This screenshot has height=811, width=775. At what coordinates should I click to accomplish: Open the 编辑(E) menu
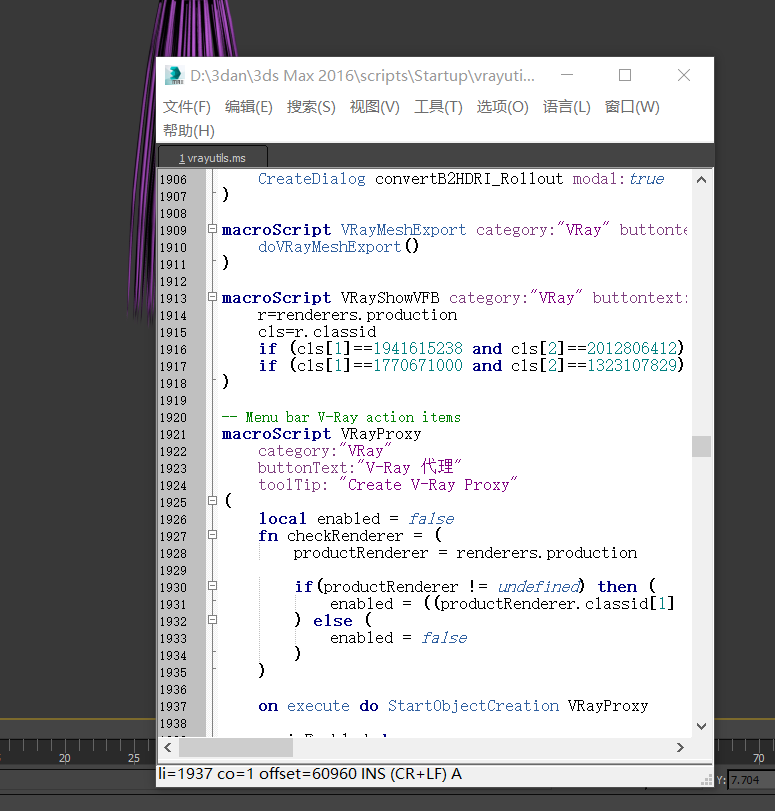point(249,107)
